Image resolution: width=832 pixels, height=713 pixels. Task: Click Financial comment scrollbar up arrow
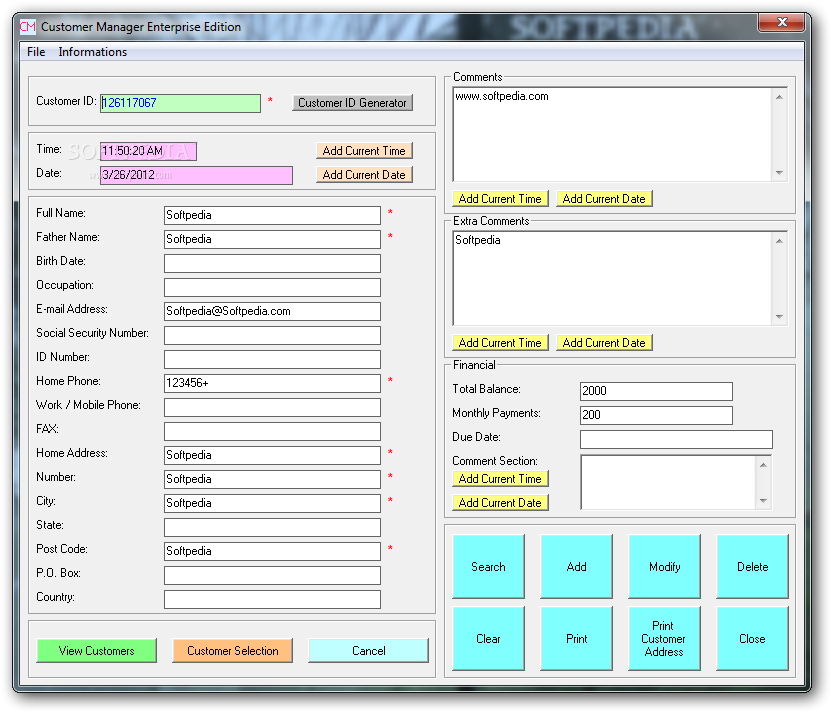(x=763, y=465)
